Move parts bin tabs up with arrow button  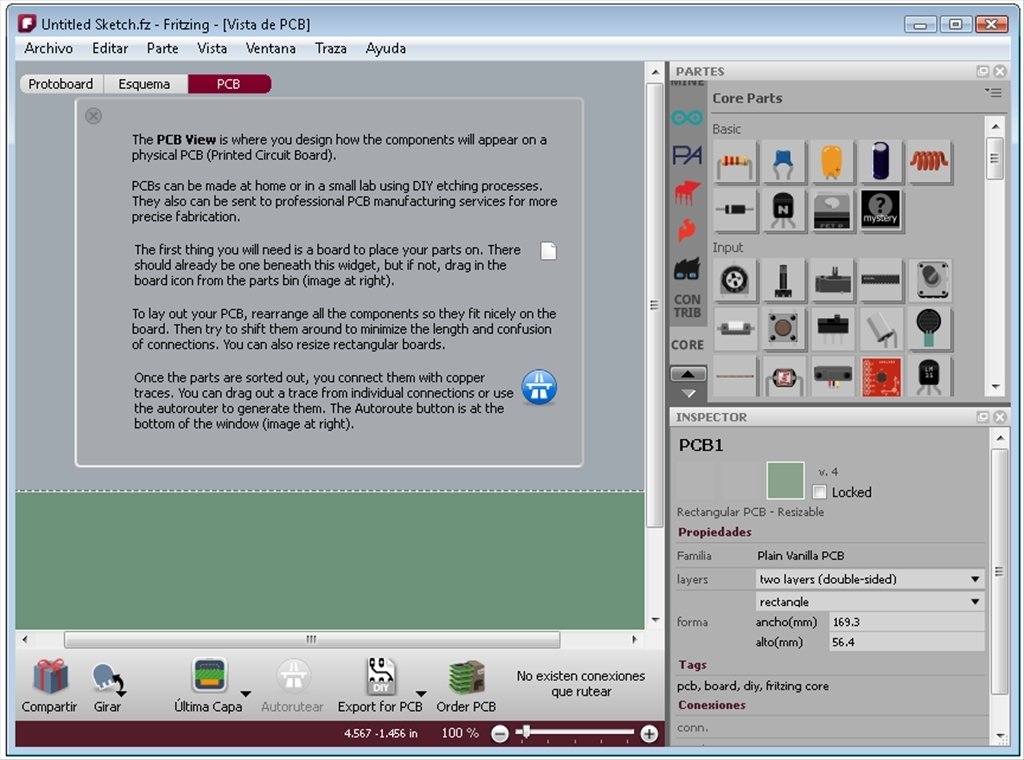click(x=688, y=374)
